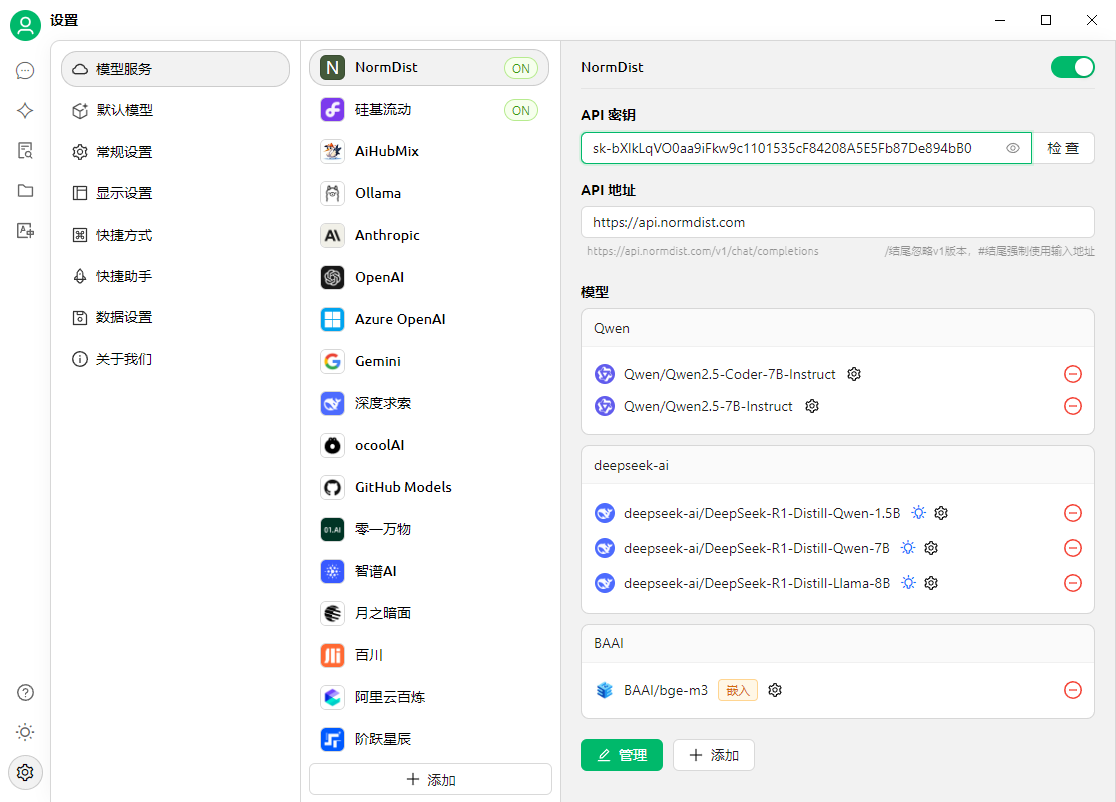The width and height of the screenshot is (1116, 802).
Task: Select the NormDist provider
Action: [x=429, y=68]
